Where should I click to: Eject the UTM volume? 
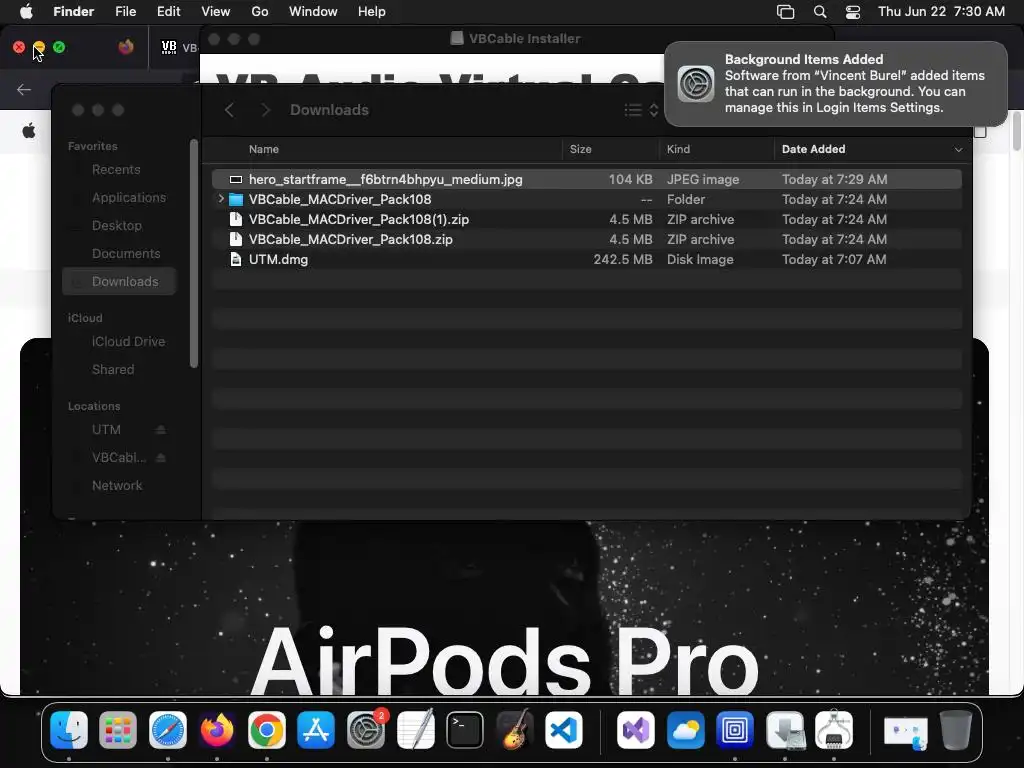point(161,430)
